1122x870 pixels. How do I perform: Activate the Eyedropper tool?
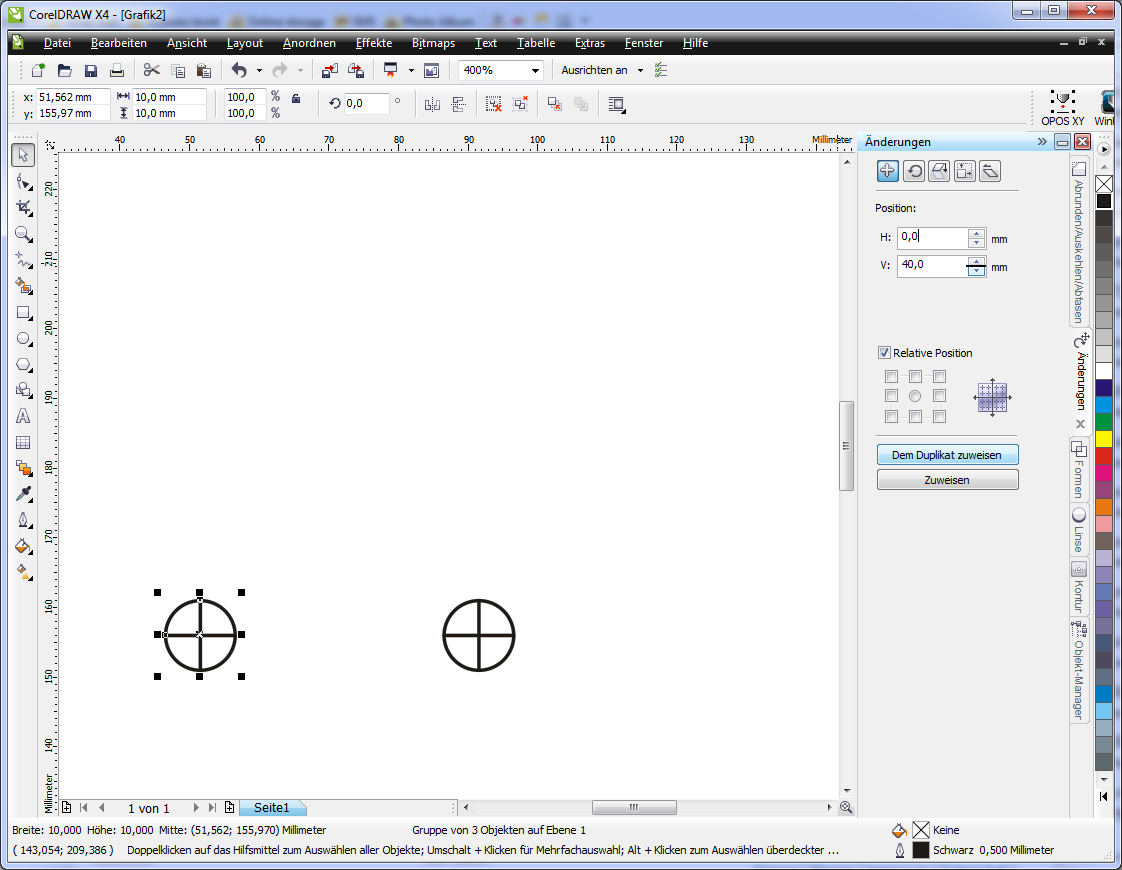(x=24, y=494)
